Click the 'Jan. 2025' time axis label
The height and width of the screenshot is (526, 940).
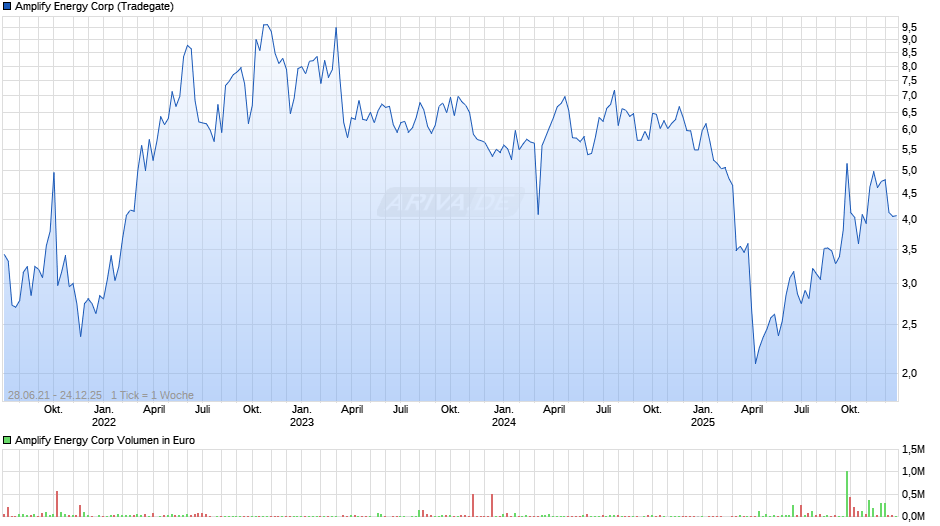[x=703, y=416]
